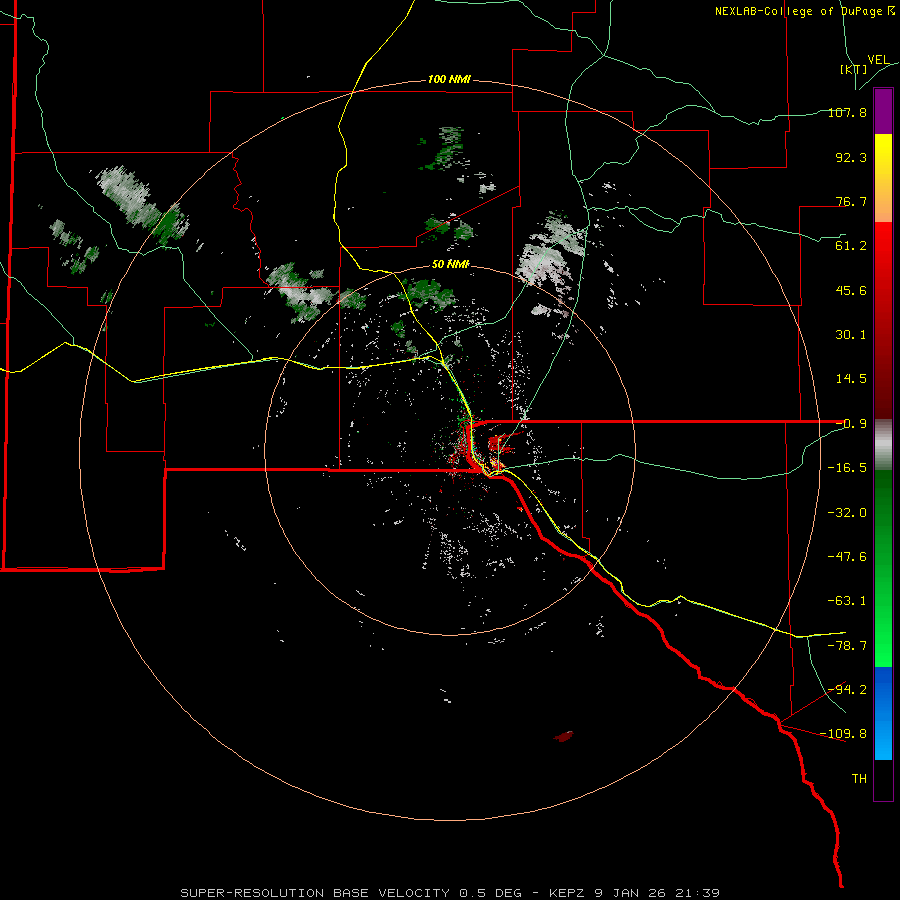Click the -16.5 scale value
The height and width of the screenshot is (900, 900).
pos(847,467)
